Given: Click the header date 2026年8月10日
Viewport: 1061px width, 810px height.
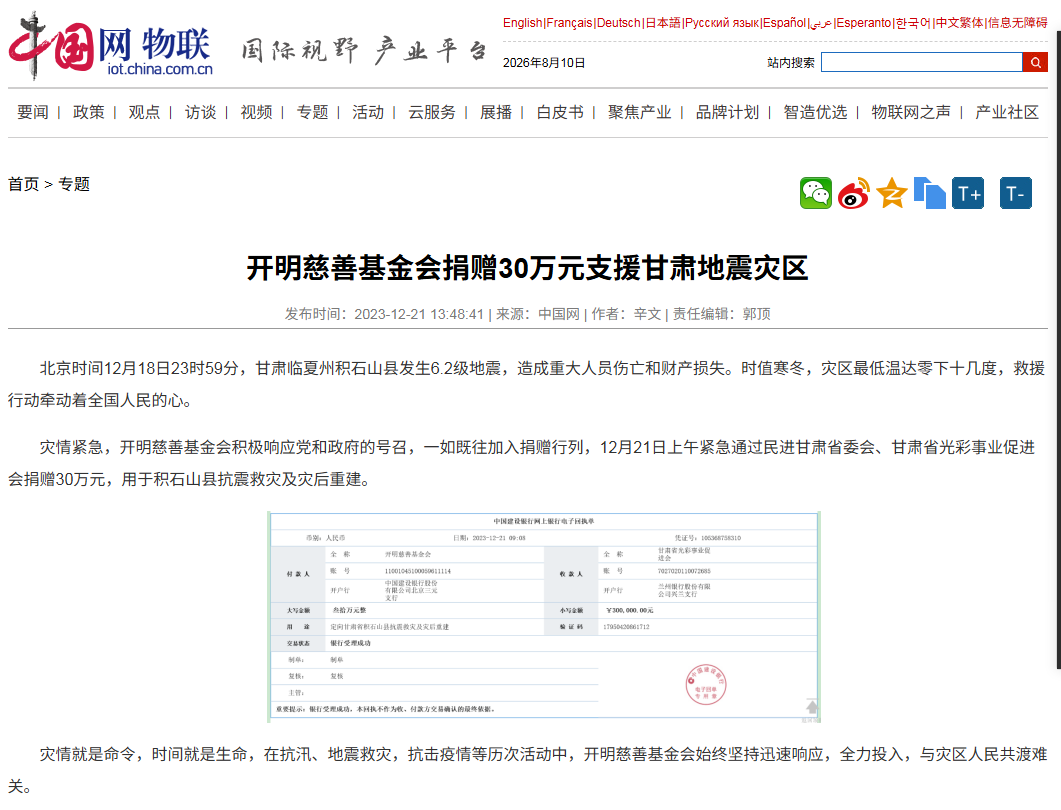Looking at the screenshot, I should [x=544, y=63].
